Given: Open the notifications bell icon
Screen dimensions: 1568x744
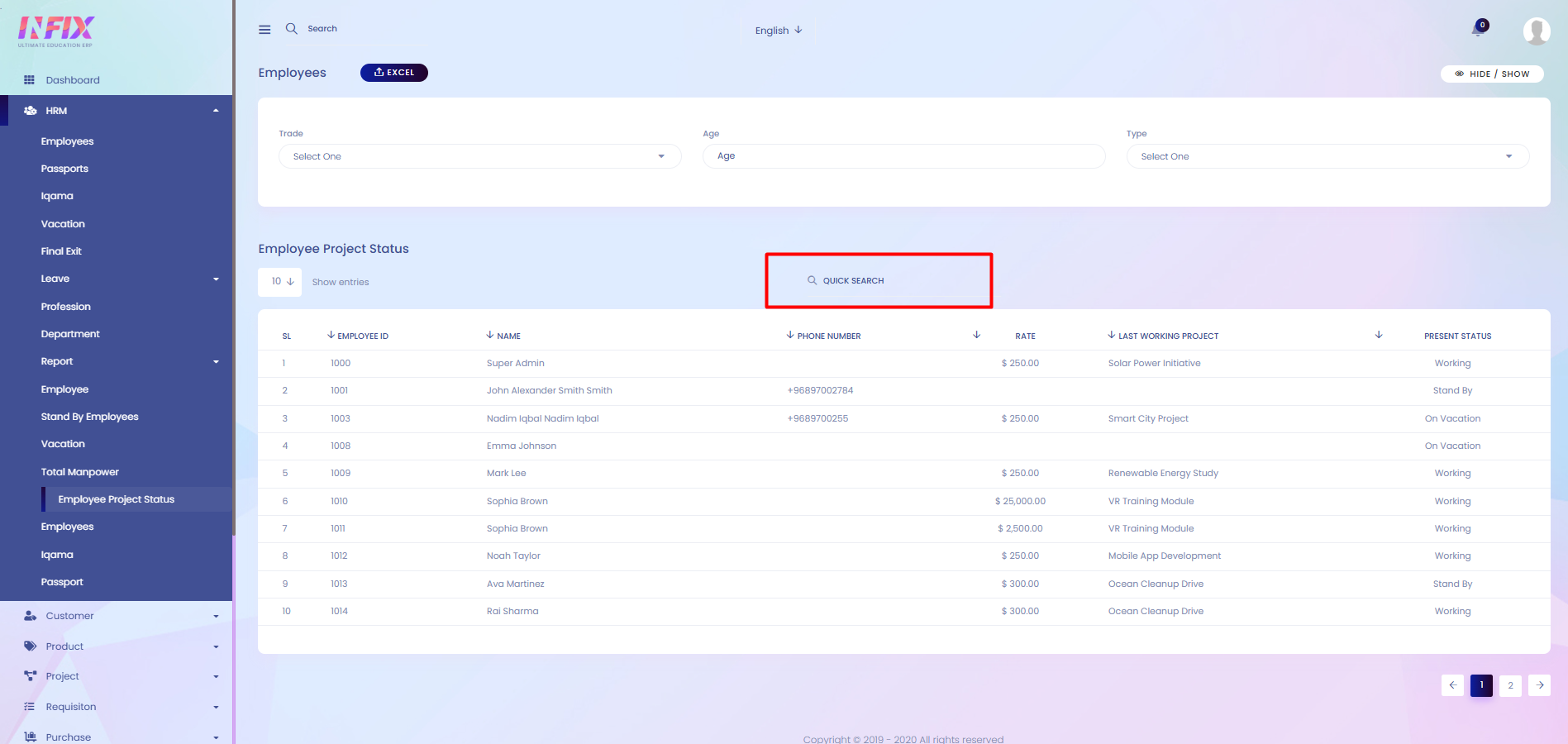Looking at the screenshot, I should (x=1478, y=30).
